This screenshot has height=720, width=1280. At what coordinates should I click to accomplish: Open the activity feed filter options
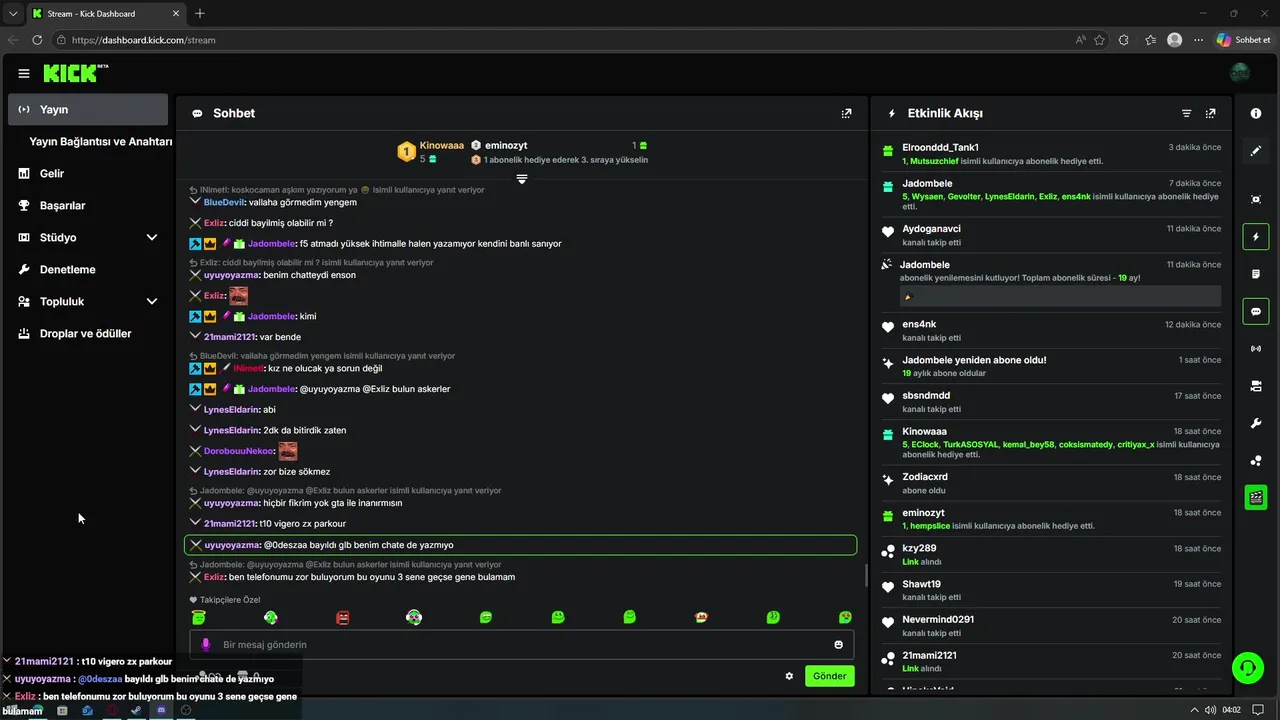coord(1187,113)
